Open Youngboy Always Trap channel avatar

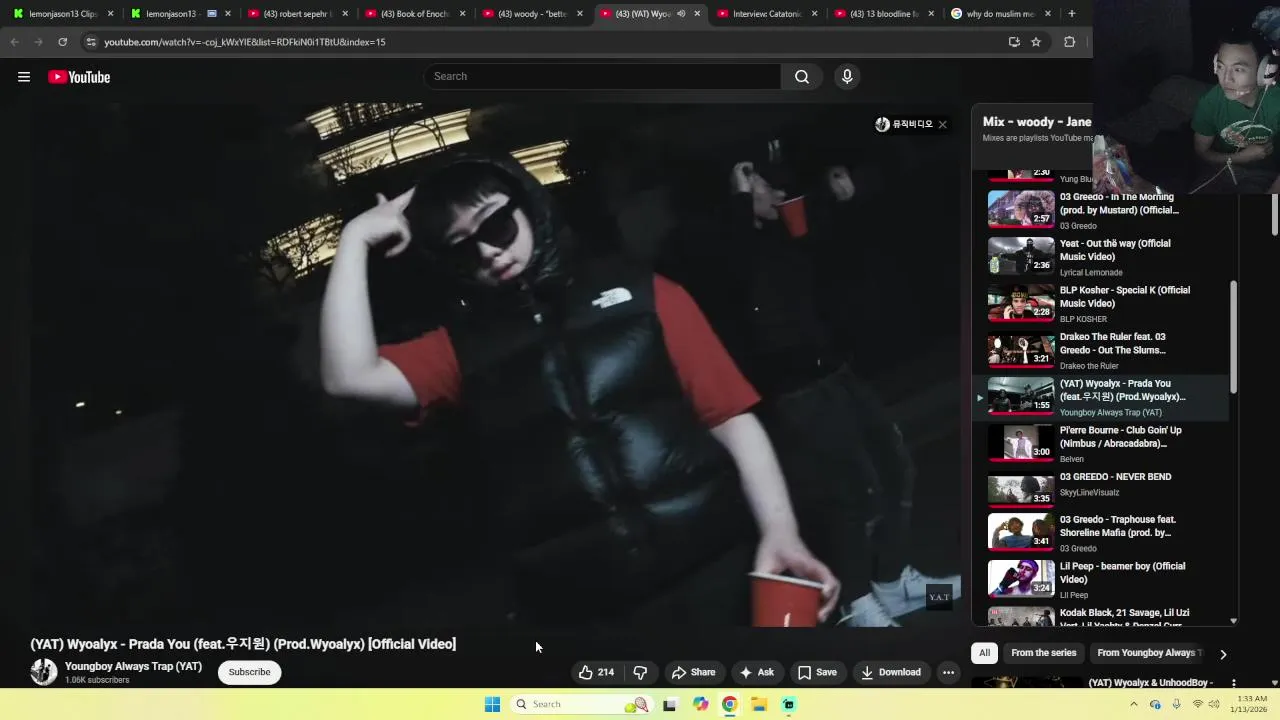click(x=44, y=672)
